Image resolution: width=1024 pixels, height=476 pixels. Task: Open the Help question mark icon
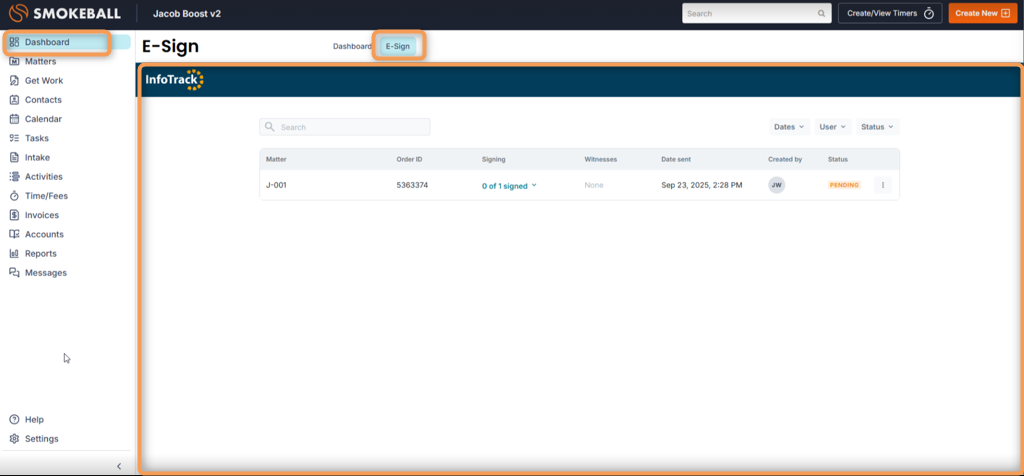tap(14, 420)
